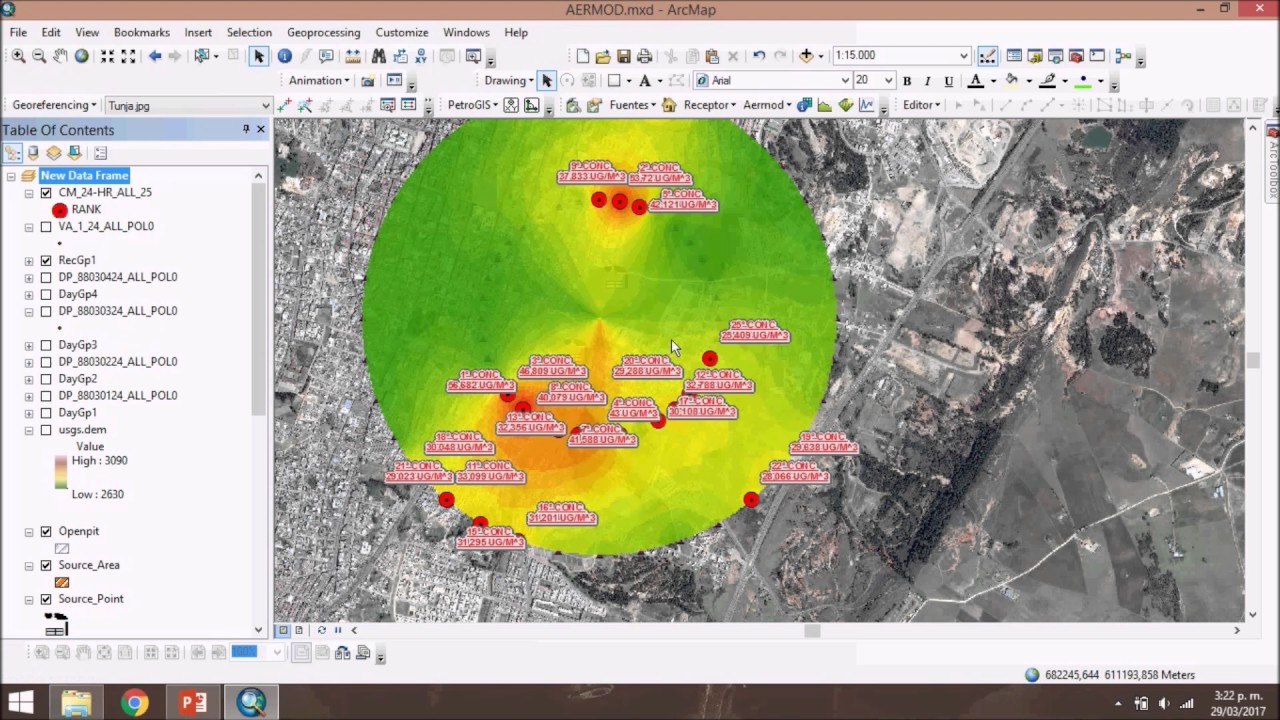This screenshot has width=1280, height=720.
Task: Select the Zoom Out tool
Action: tap(39, 56)
